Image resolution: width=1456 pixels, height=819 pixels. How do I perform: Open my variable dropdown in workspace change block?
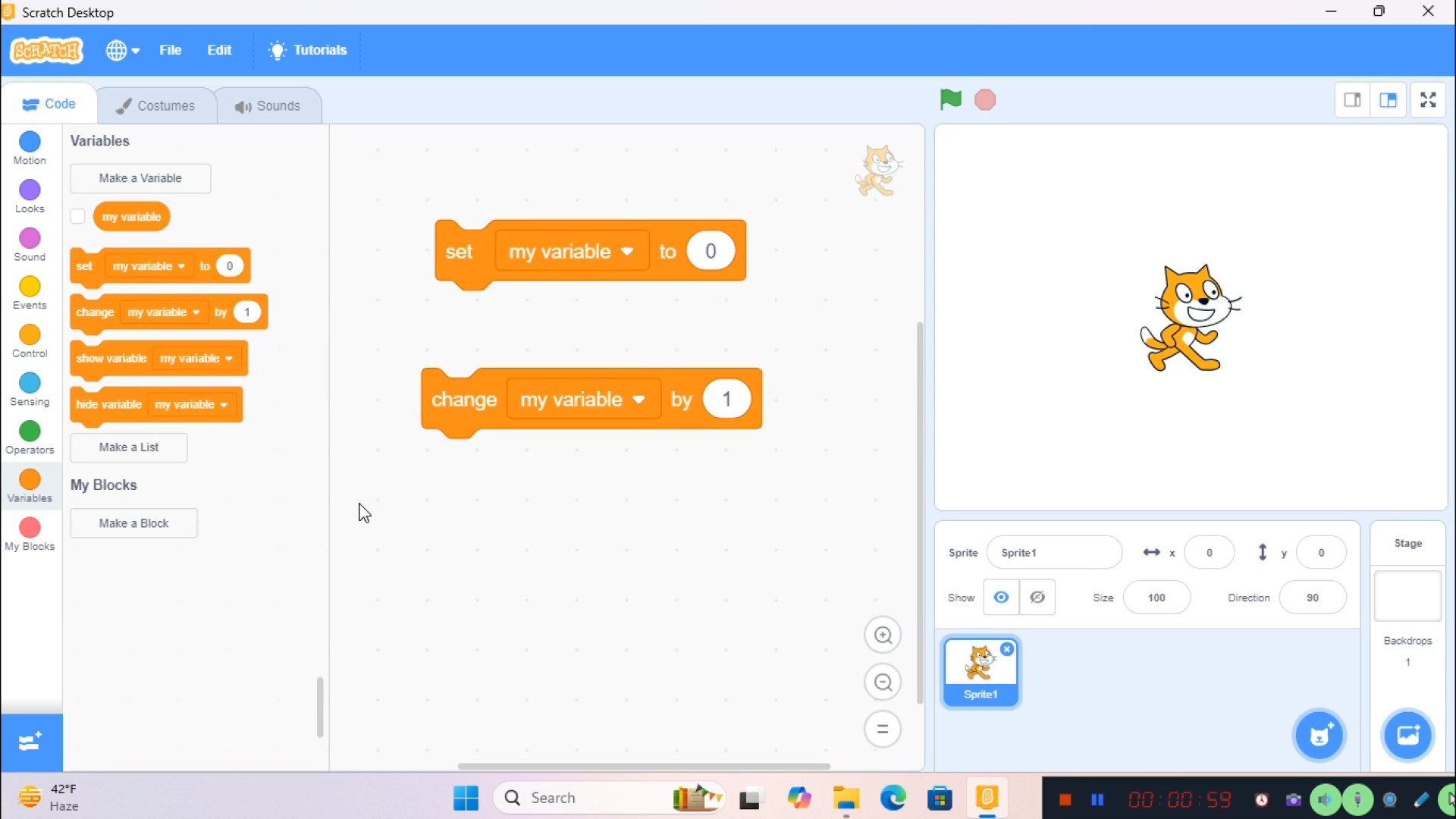[x=584, y=400]
